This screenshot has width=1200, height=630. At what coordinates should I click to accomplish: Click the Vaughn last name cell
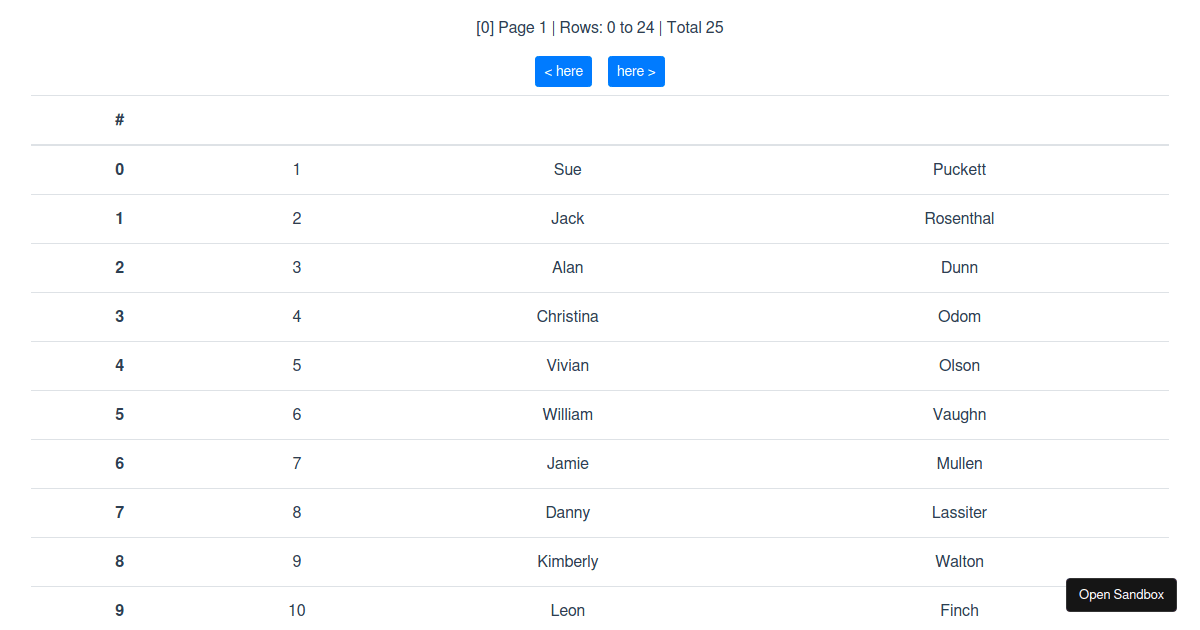(x=959, y=414)
